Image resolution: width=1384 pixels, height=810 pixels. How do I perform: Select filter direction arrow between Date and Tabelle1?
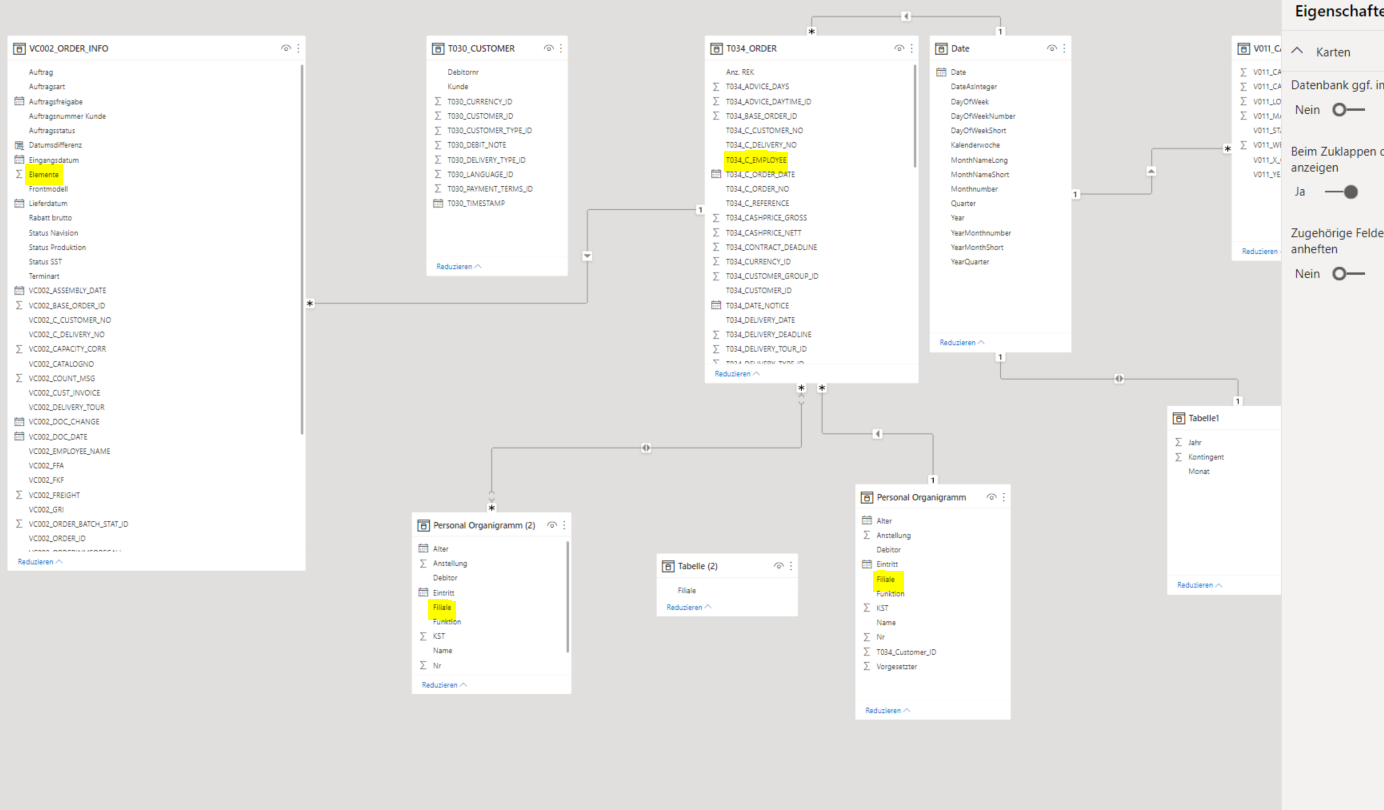point(1119,379)
